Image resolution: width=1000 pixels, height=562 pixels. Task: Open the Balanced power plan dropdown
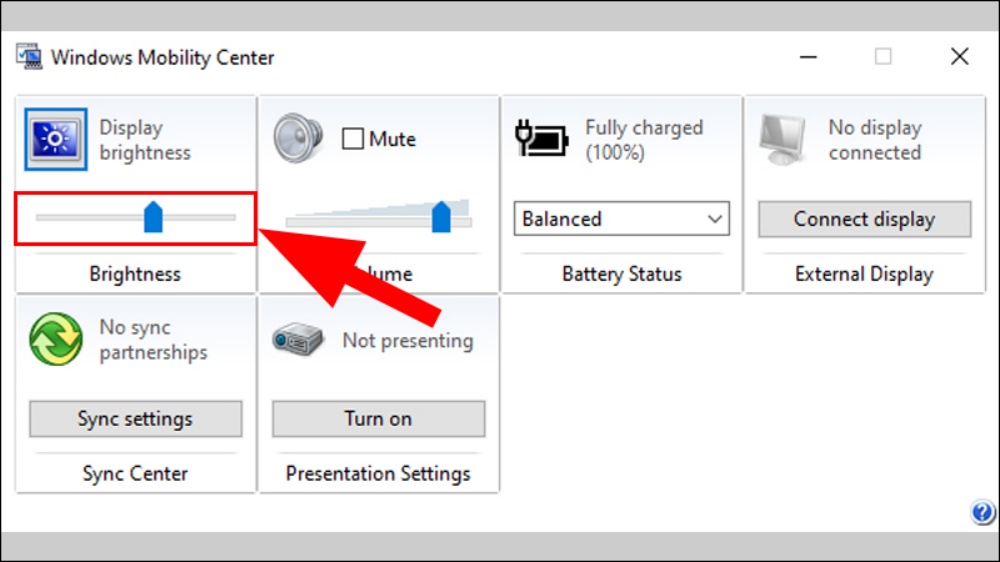point(622,219)
